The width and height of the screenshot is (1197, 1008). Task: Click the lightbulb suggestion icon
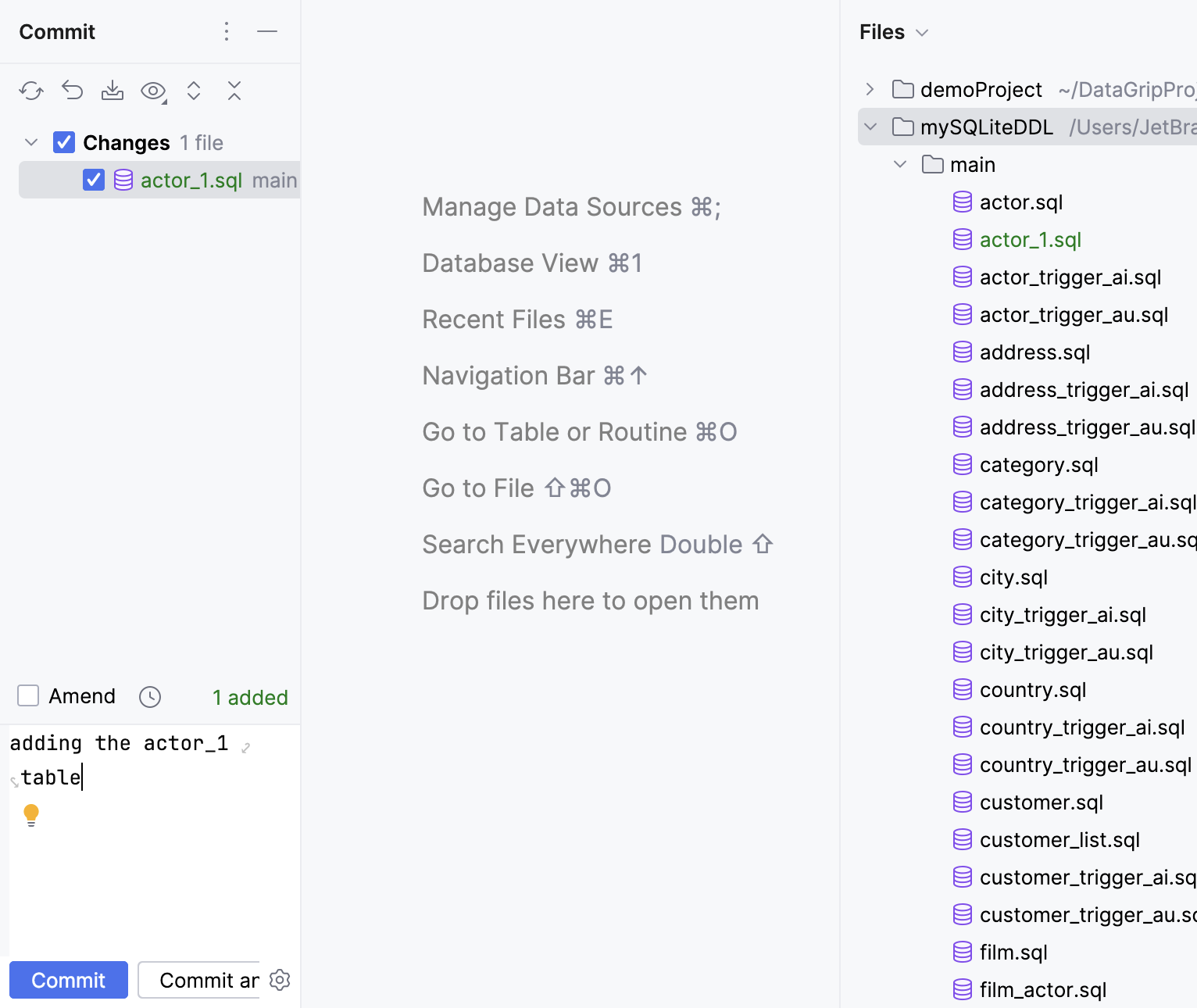[x=31, y=815]
